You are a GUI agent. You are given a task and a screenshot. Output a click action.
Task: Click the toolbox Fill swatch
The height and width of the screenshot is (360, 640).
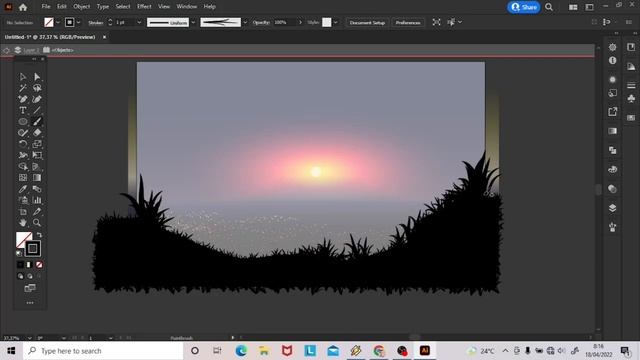pos(23,238)
